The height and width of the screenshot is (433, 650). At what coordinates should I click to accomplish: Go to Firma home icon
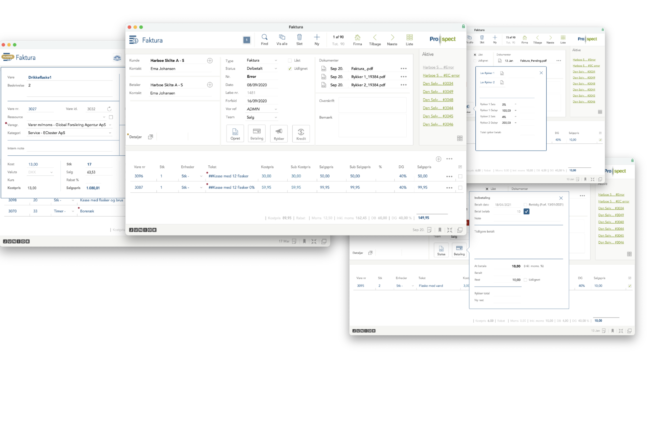[359, 38]
